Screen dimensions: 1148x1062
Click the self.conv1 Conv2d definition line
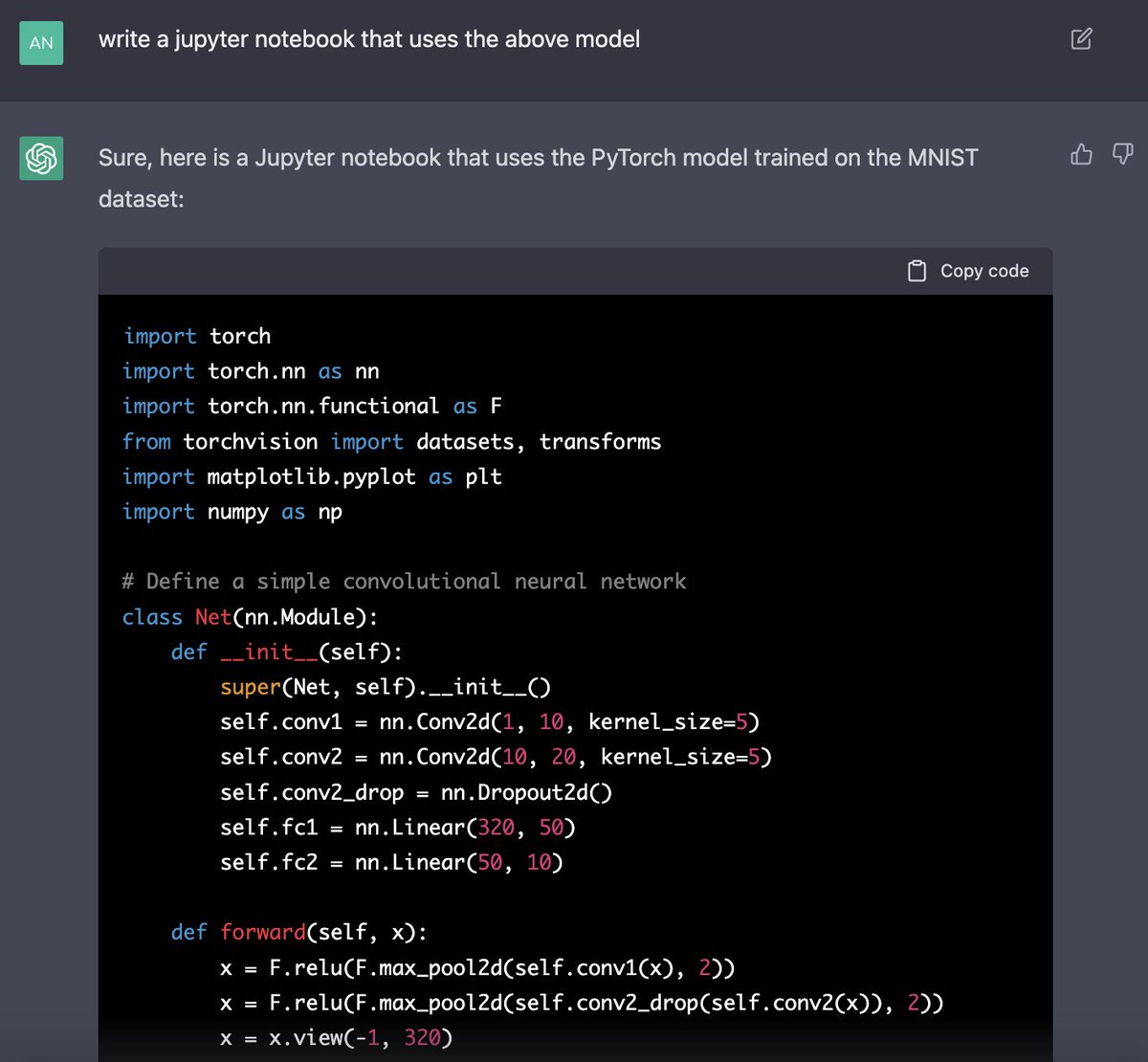coord(490,721)
